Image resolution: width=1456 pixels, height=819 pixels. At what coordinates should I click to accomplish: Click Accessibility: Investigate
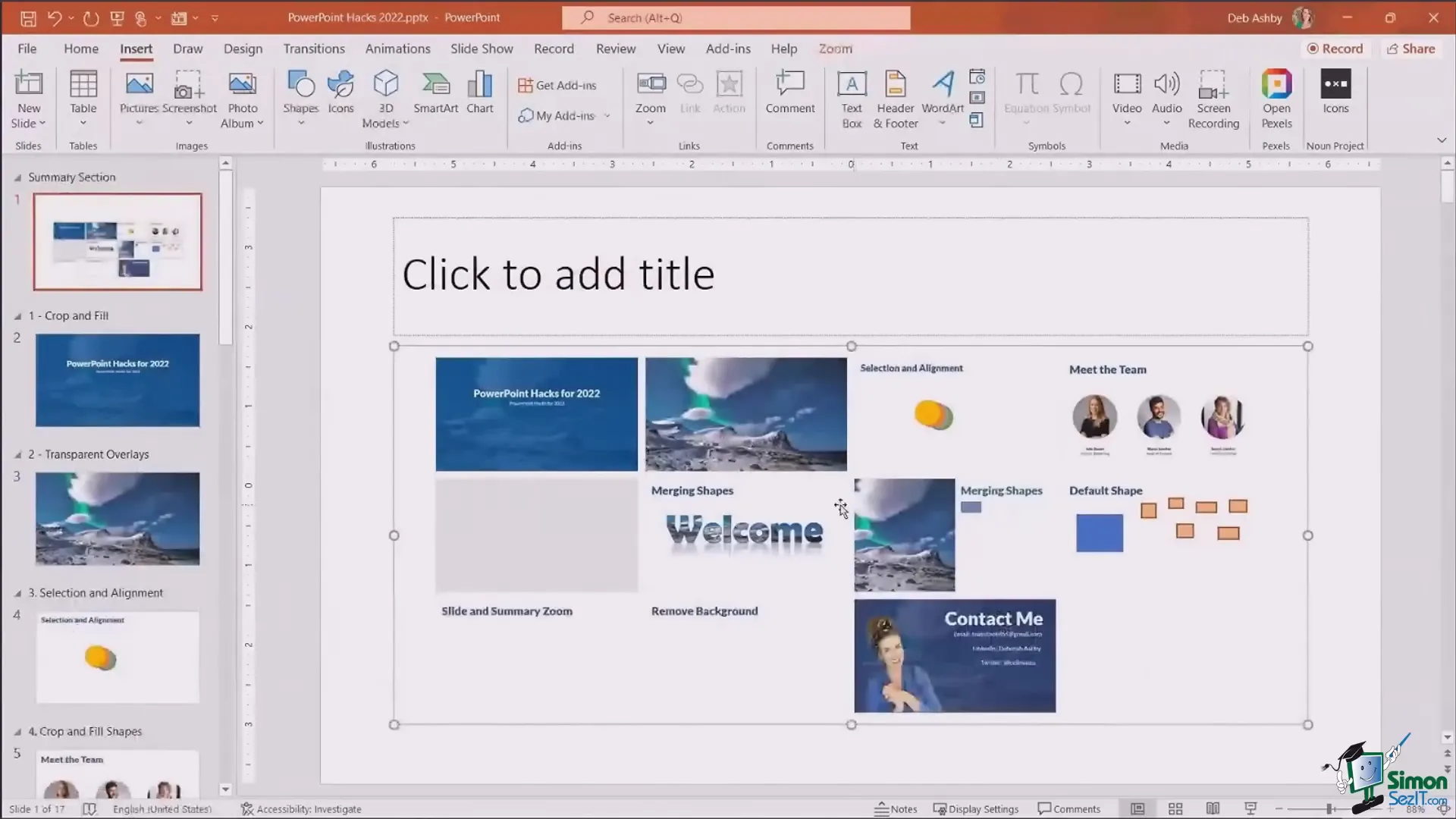[301, 809]
